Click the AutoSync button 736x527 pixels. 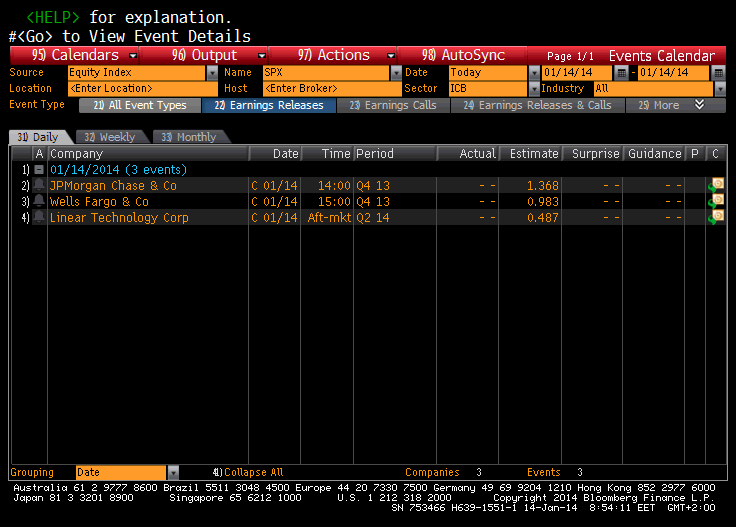(462, 55)
